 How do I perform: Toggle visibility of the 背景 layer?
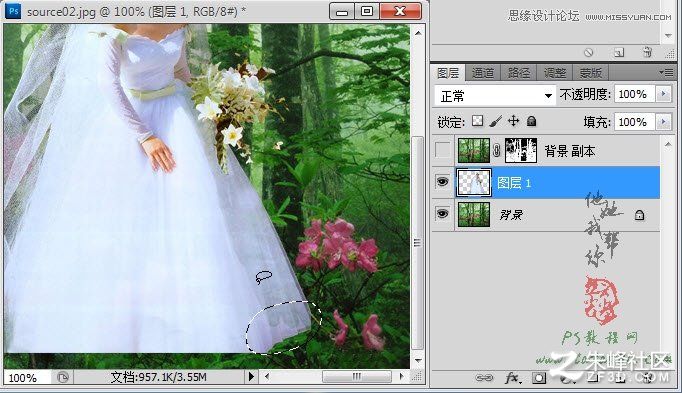click(x=442, y=214)
